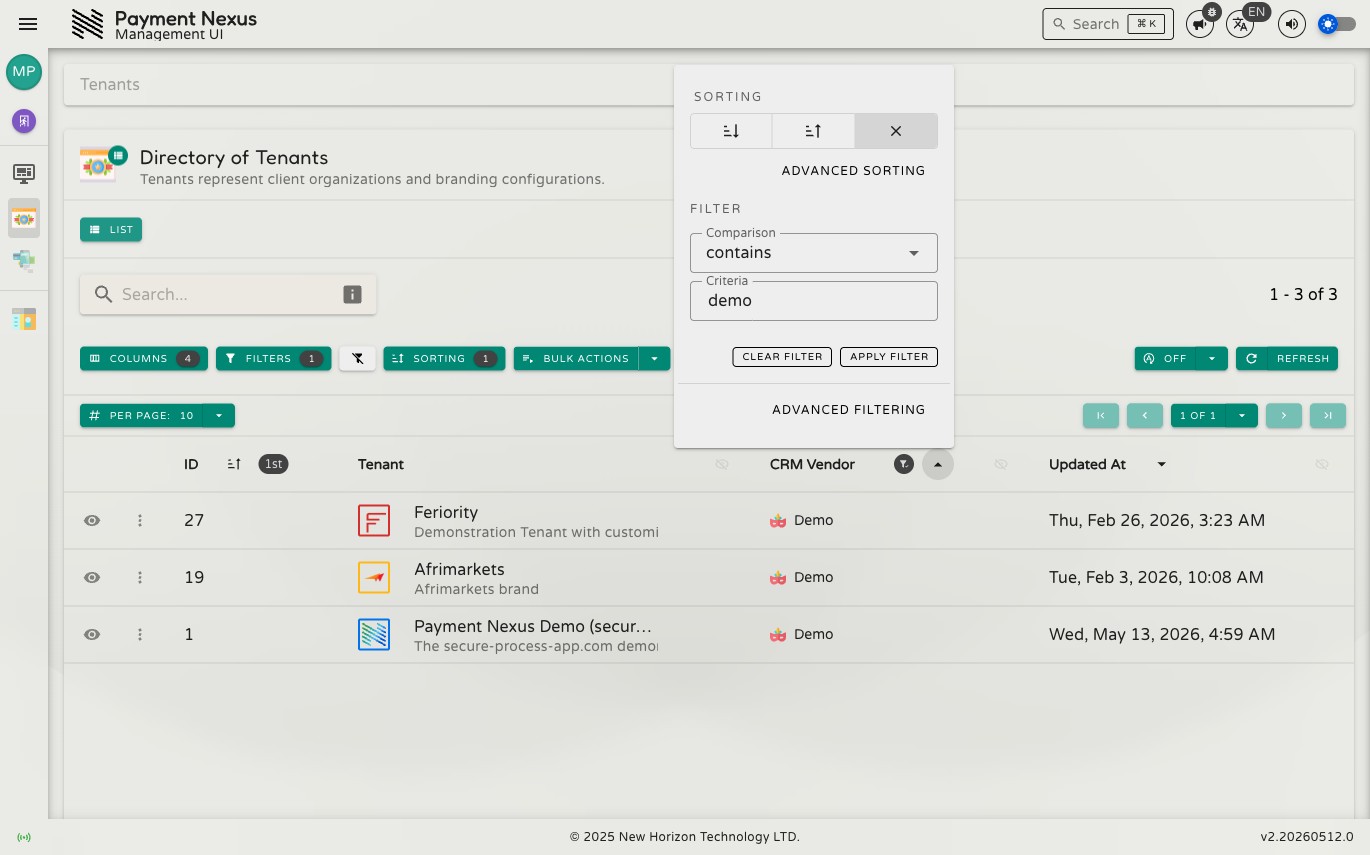1370x855 pixels.
Task: Click the Payment Nexus Demo tenant logo
Action: [x=374, y=634]
